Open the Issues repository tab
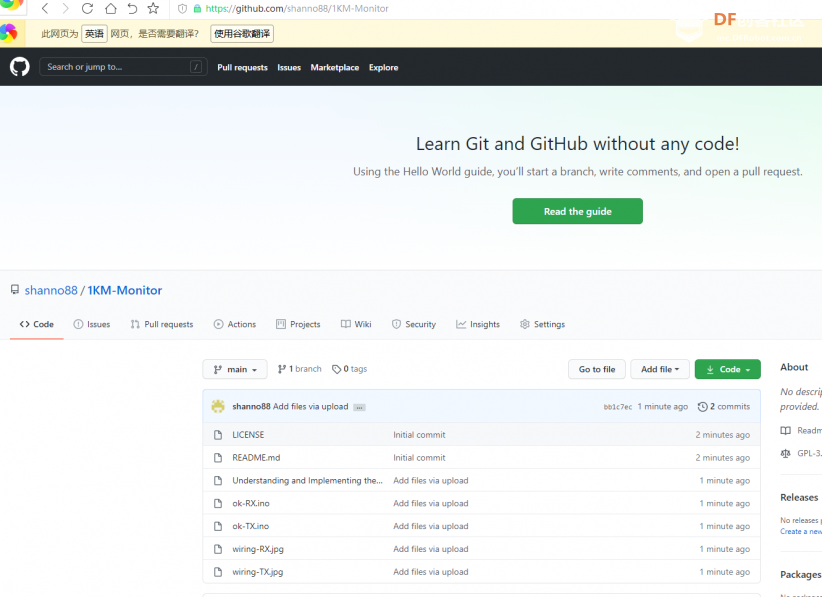Screen dimensions: 822x597 point(92,324)
